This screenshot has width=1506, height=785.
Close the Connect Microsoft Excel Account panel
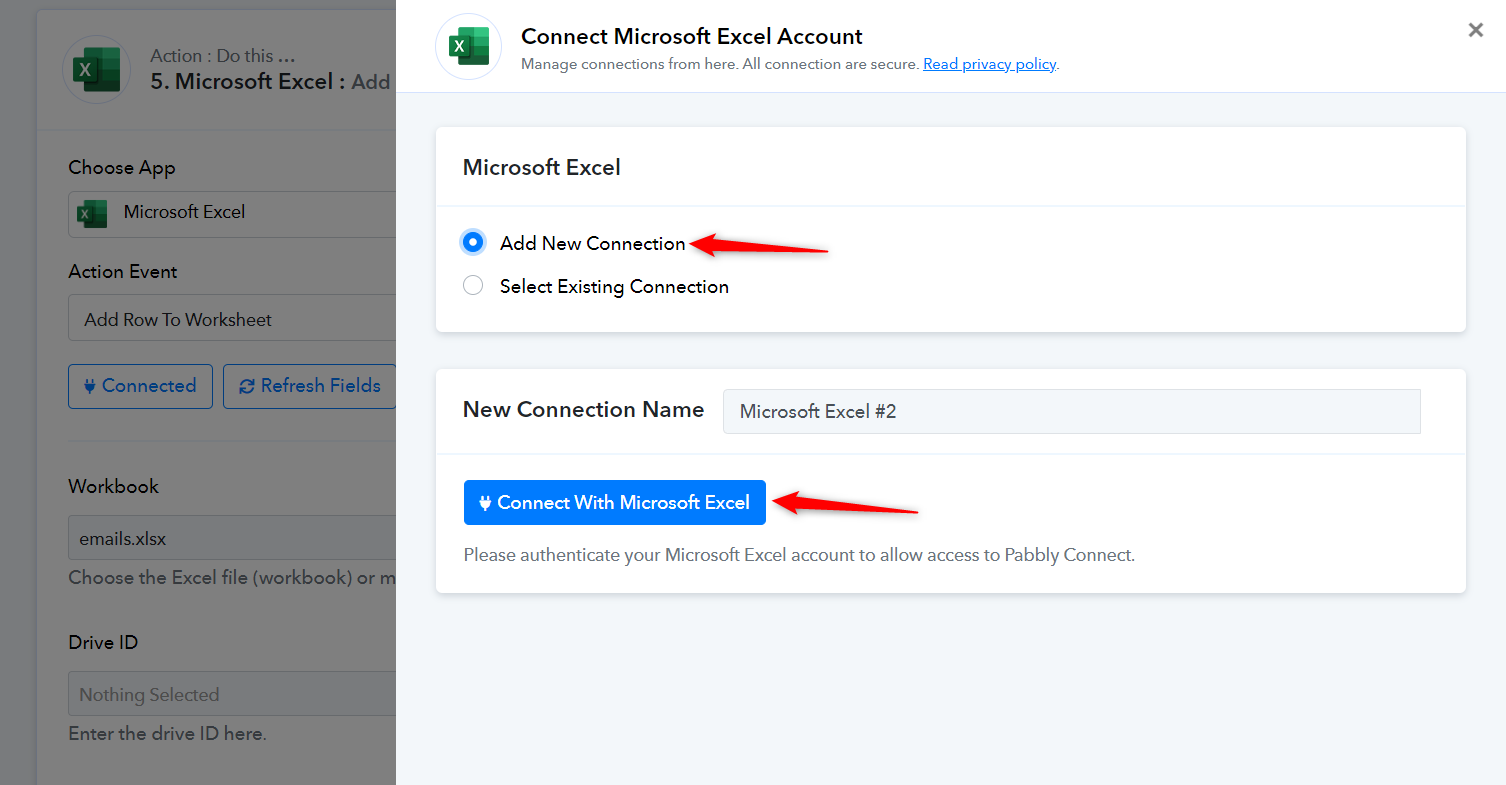(1475, 30)
